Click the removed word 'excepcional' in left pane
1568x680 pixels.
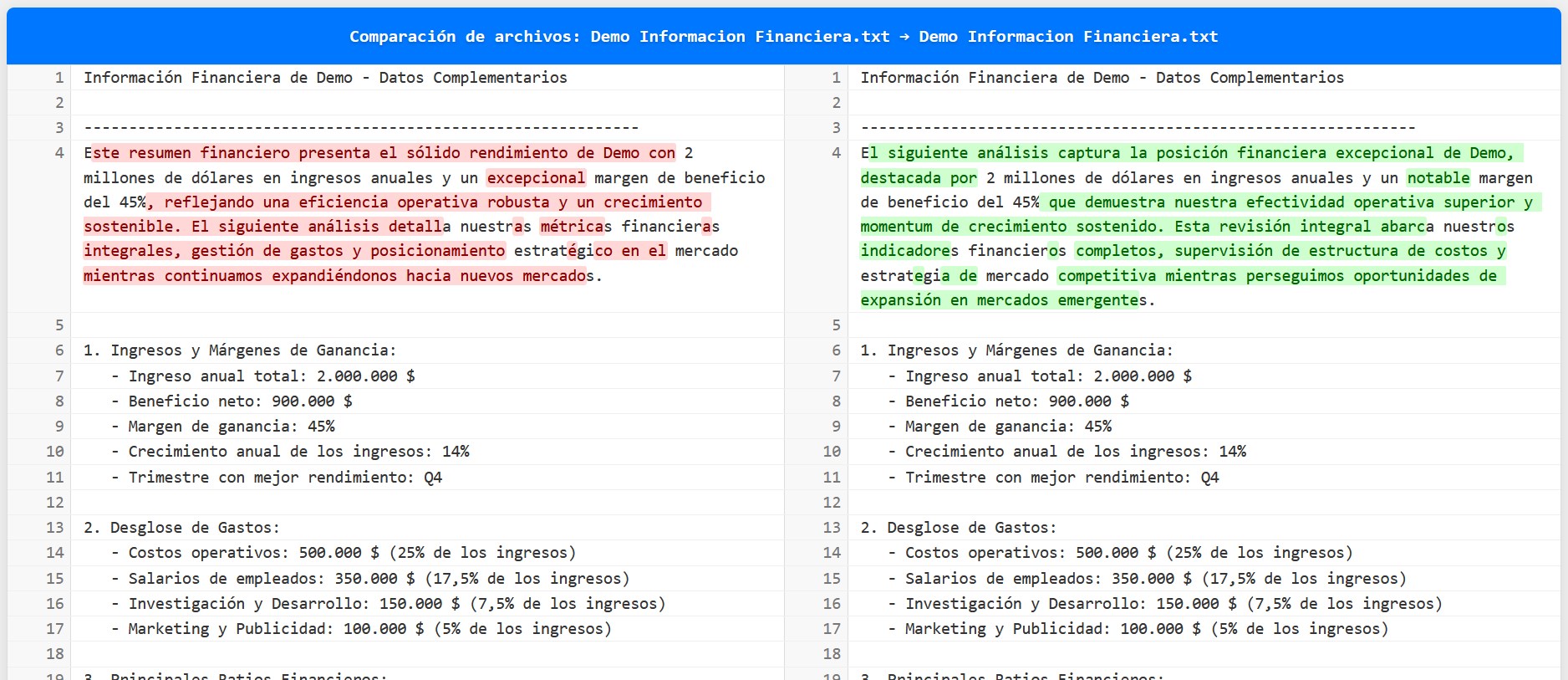coord(536,177)
